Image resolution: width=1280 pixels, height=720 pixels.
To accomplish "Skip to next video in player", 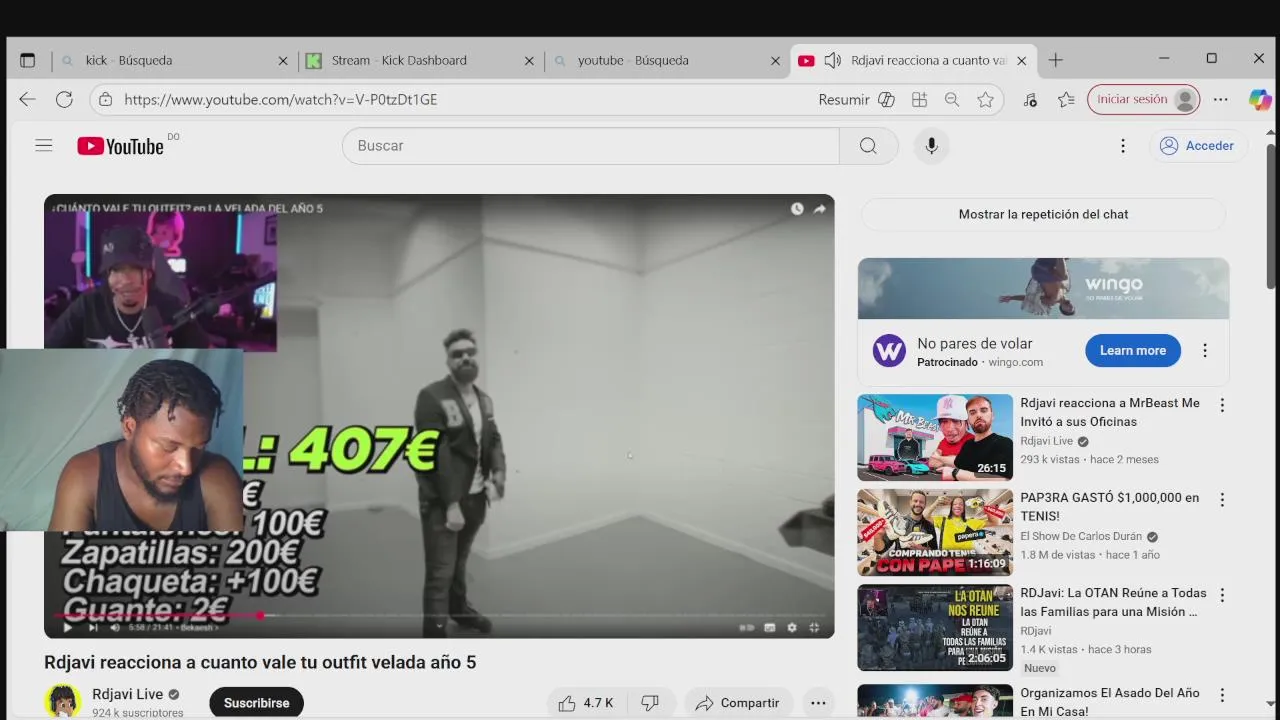I will (92, 628).
